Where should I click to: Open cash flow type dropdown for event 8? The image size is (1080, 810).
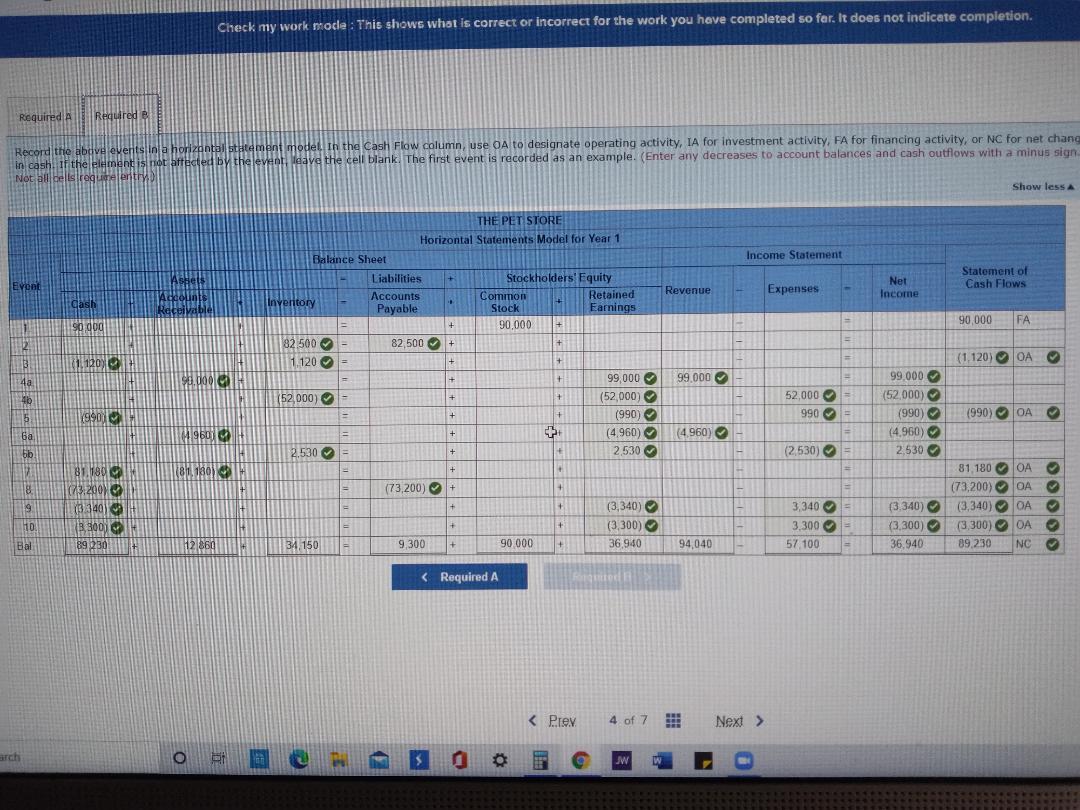tap(1029, 486)
